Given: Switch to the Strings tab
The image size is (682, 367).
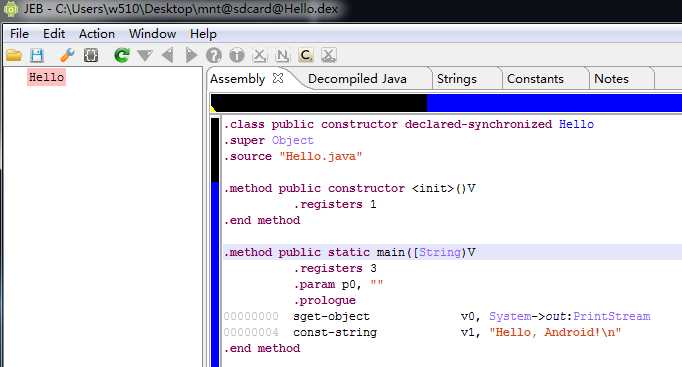Looking at the screenshot, I should [457, 79].
